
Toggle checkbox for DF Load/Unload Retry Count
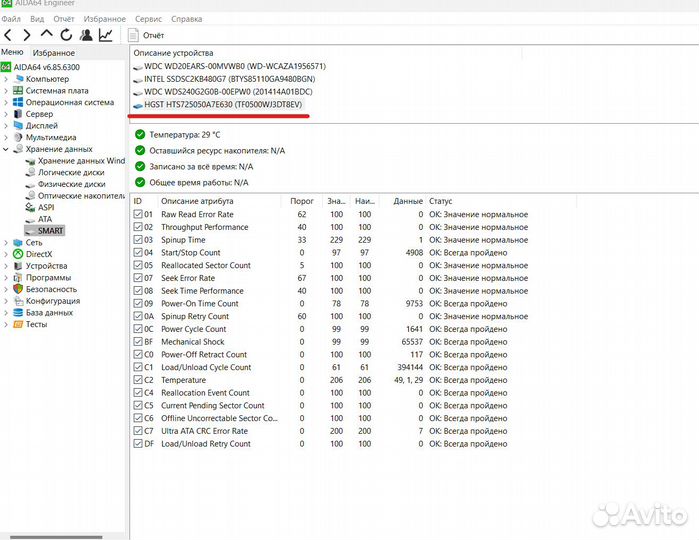coord(138,444)
